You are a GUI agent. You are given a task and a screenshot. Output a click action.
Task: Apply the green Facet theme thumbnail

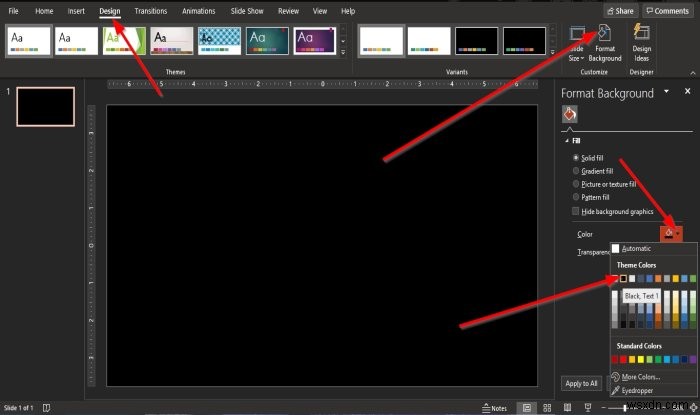(124, 41)
